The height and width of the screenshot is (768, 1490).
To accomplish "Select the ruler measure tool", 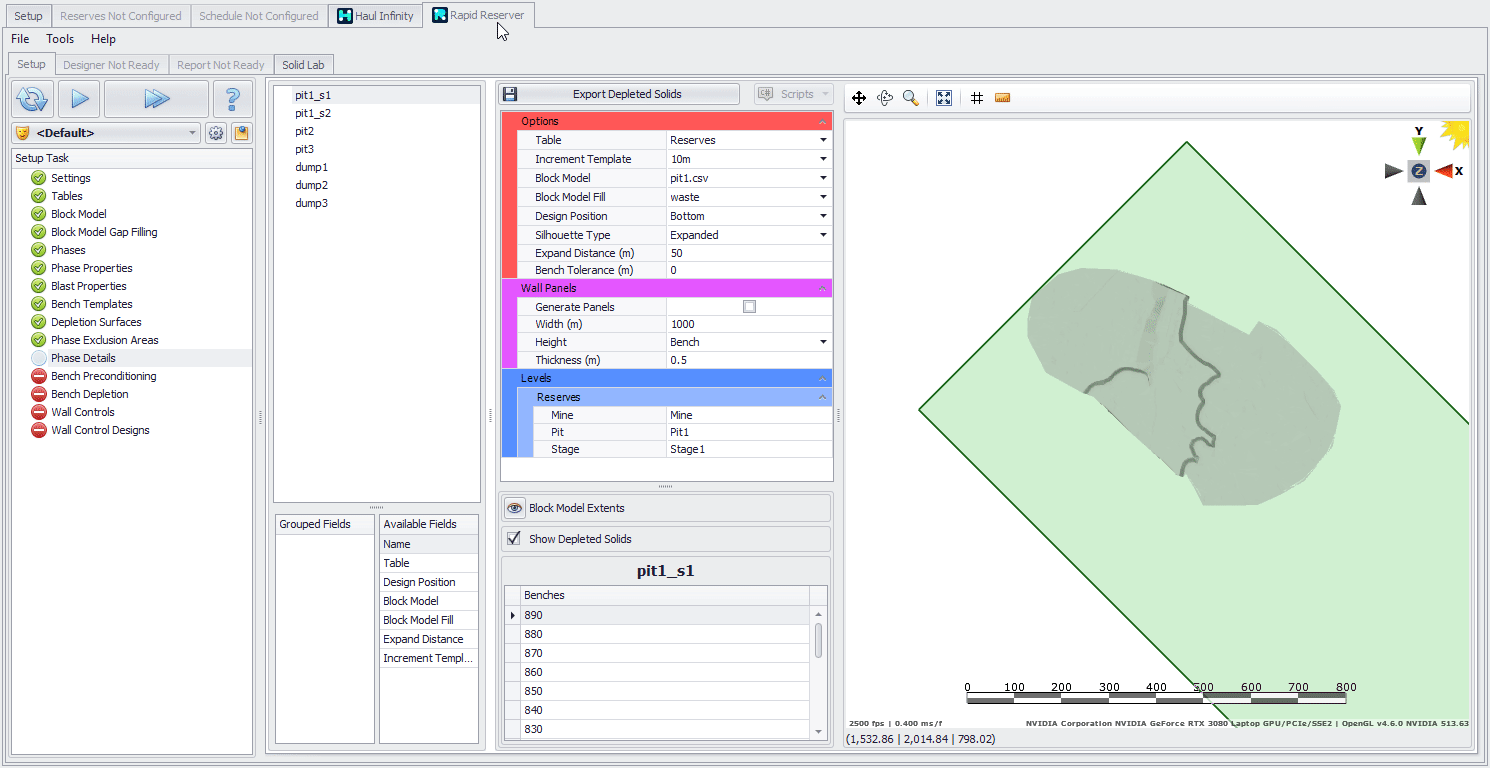I will (x=1003, y=98).
